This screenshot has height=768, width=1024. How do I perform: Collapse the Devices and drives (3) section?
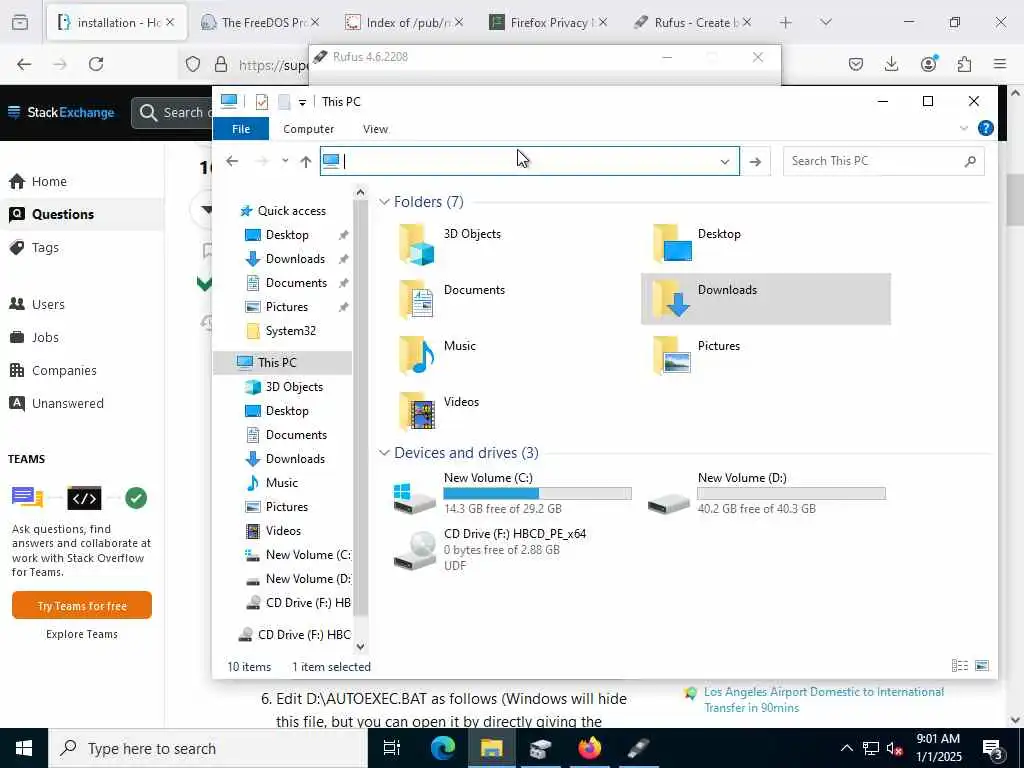coord(384,453)
